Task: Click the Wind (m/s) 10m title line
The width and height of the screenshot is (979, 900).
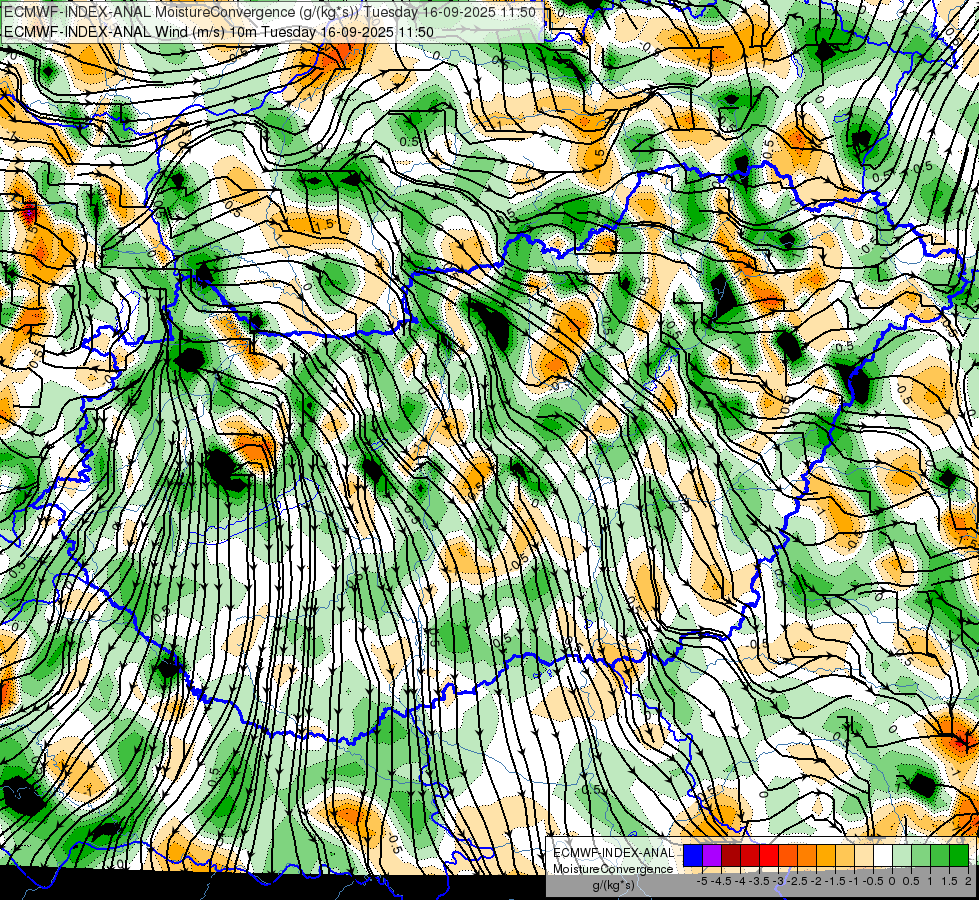Action: pyautogui.click(x=219, y=31)
